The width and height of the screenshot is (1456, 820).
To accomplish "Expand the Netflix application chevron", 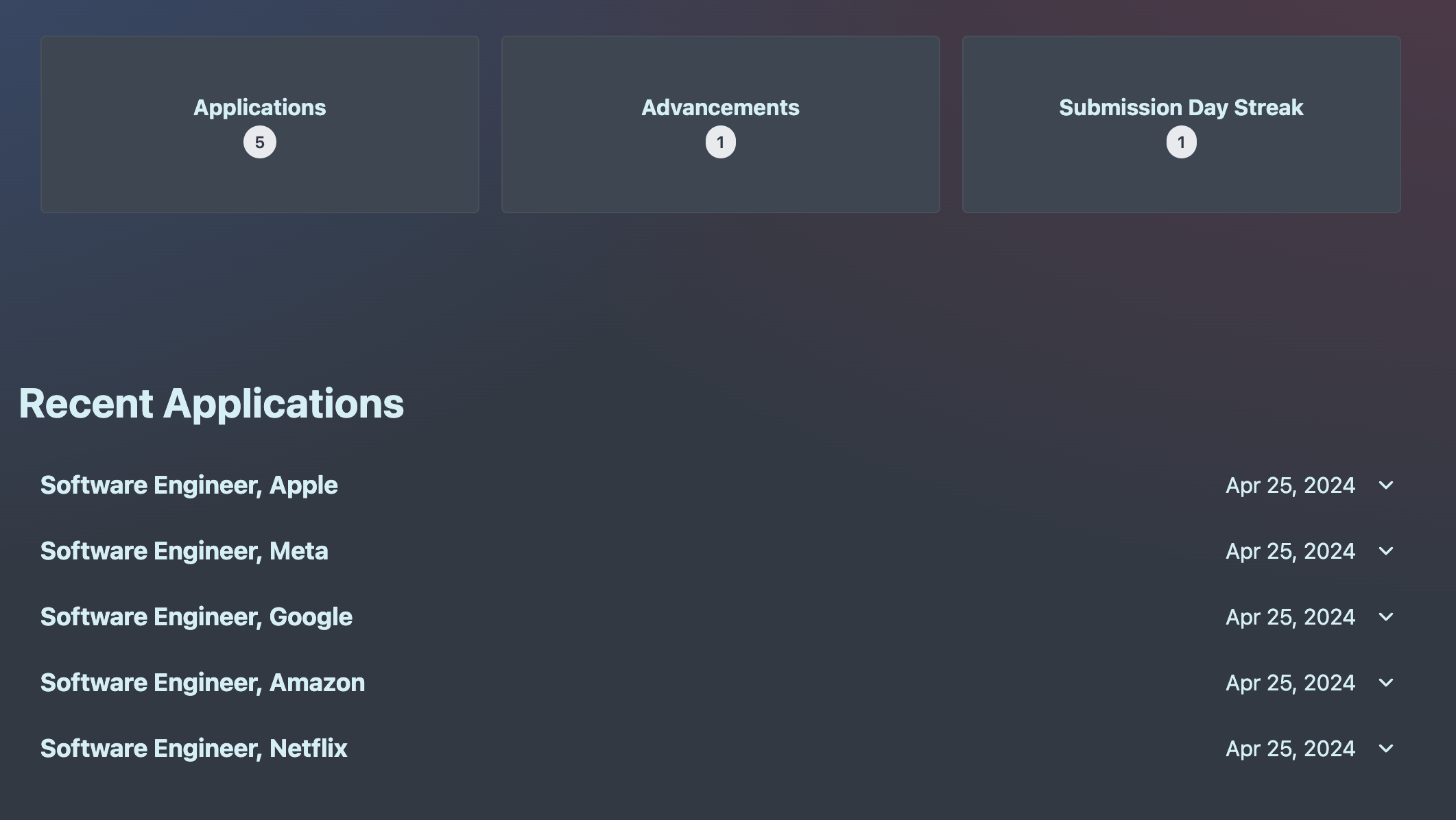I will point(1385,749).
